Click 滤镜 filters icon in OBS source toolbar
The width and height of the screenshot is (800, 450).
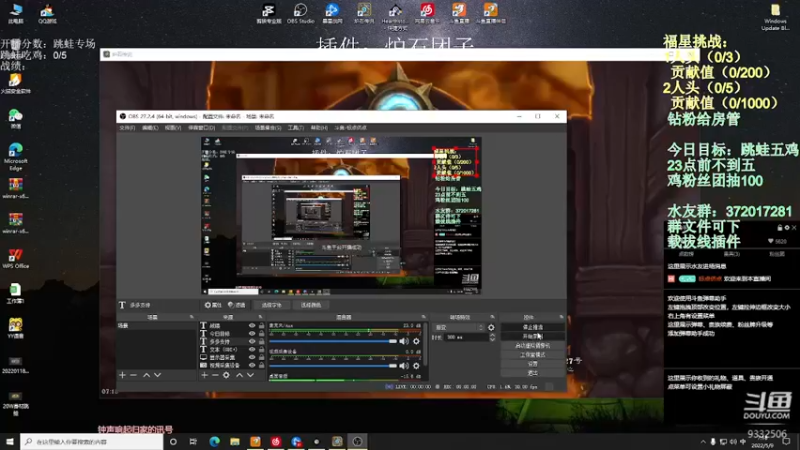236,305
